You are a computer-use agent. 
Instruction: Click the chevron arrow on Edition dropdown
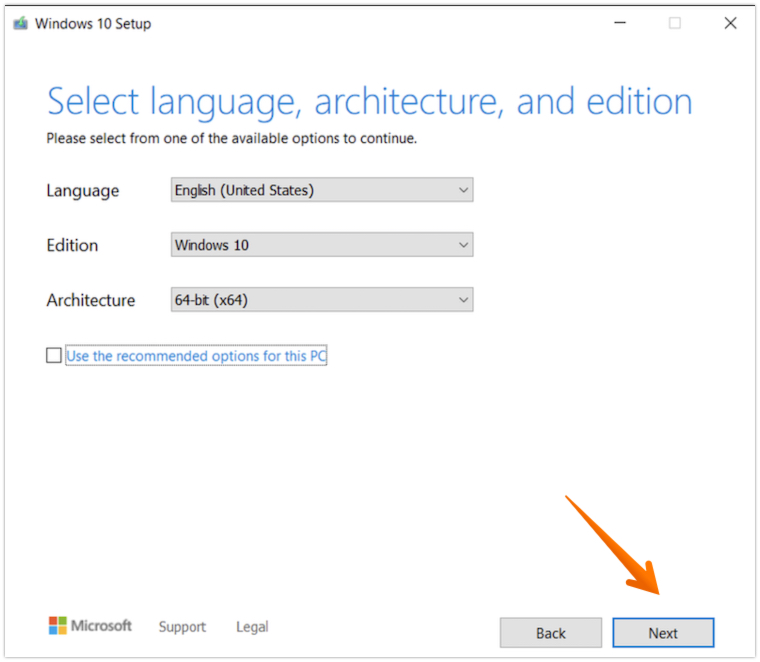[x=462, y=245]
